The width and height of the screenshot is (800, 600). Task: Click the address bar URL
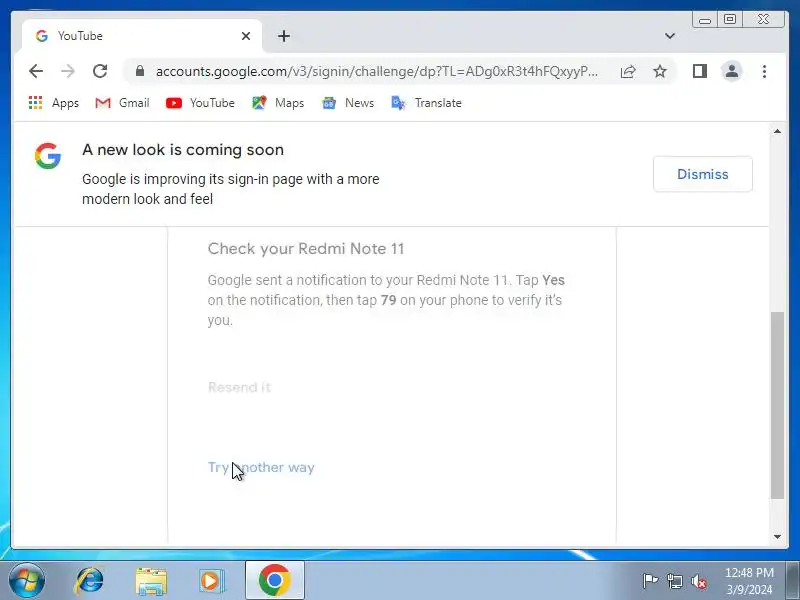377,71
